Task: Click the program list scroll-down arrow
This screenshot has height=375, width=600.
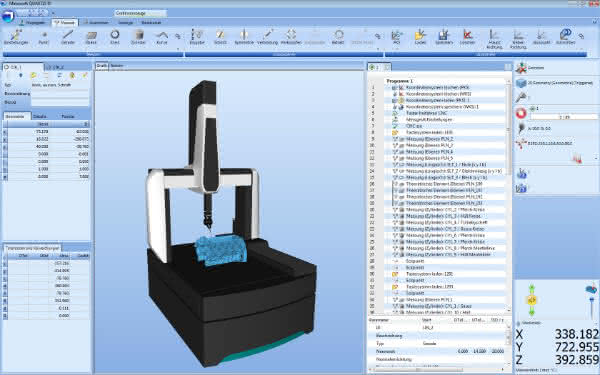Action: tap(509, 310)
